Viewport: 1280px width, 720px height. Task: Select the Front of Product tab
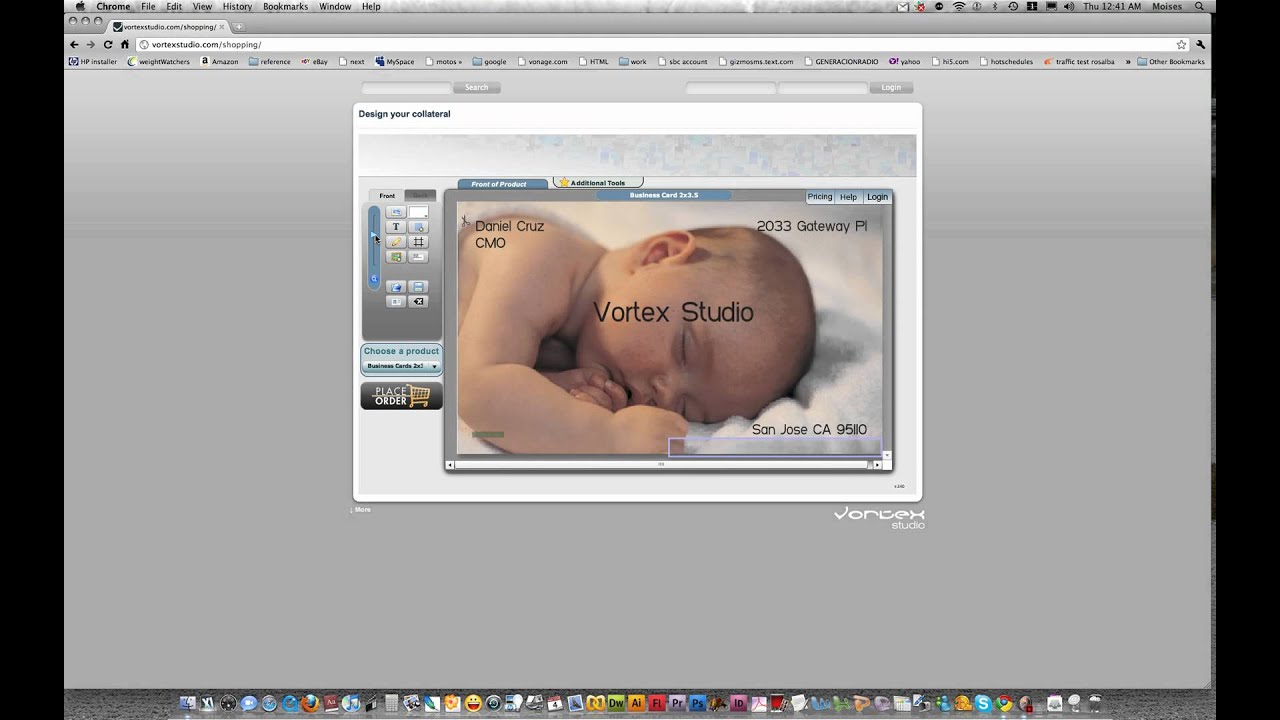pos(502,184)
